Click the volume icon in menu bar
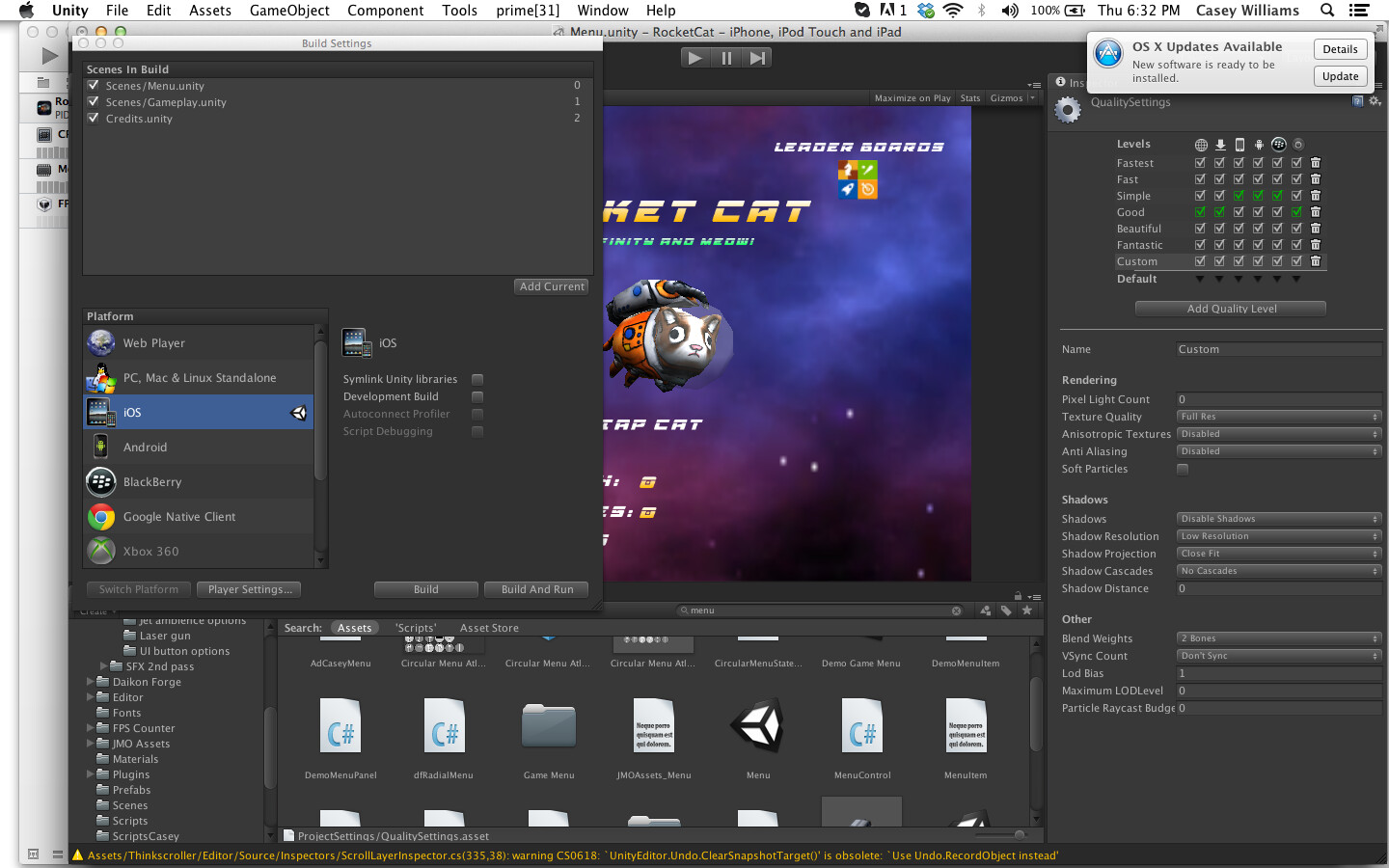1389x868 pixels. [1009, 11]
